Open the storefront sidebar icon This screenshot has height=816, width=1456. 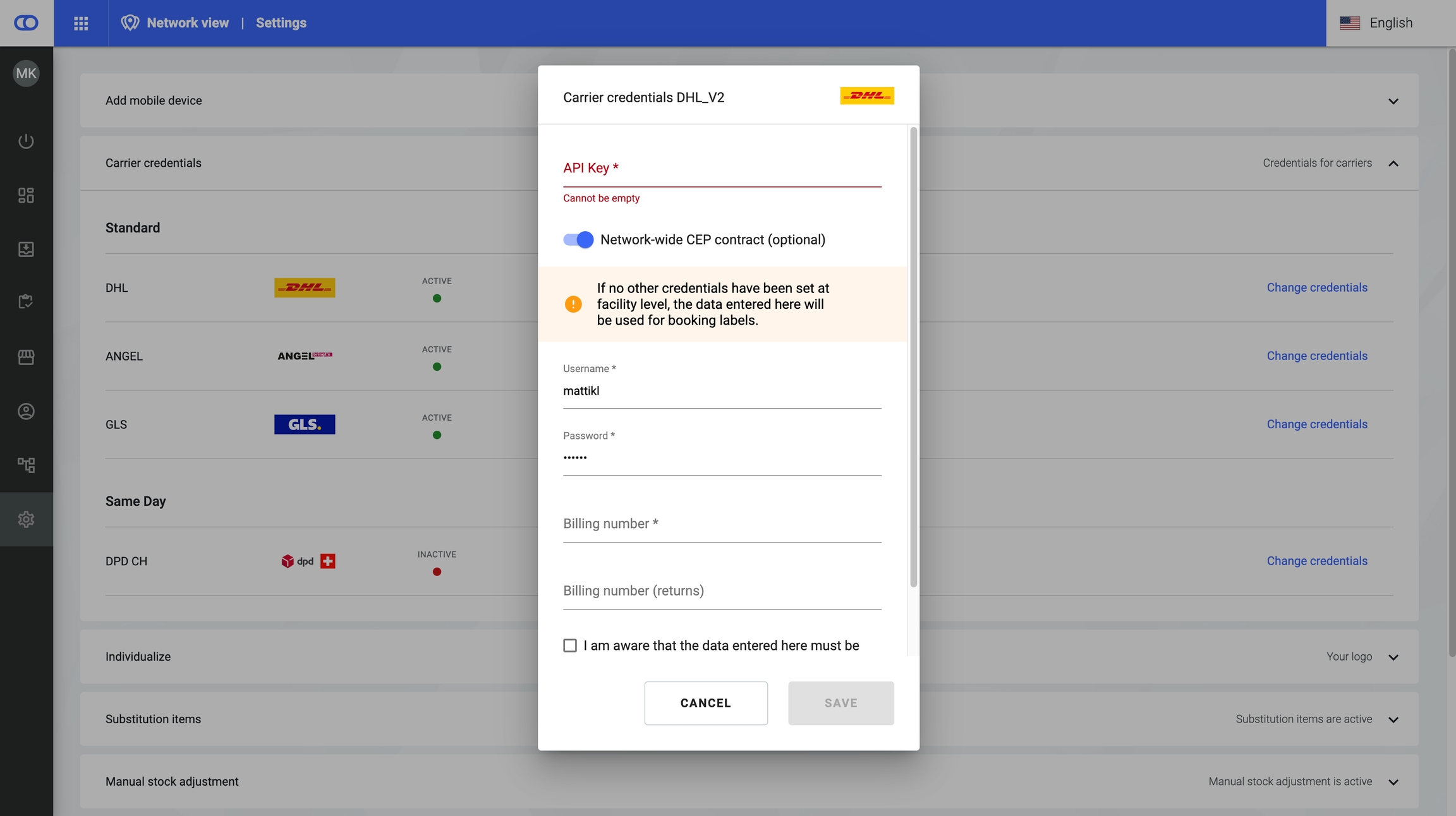pos(26,357)
